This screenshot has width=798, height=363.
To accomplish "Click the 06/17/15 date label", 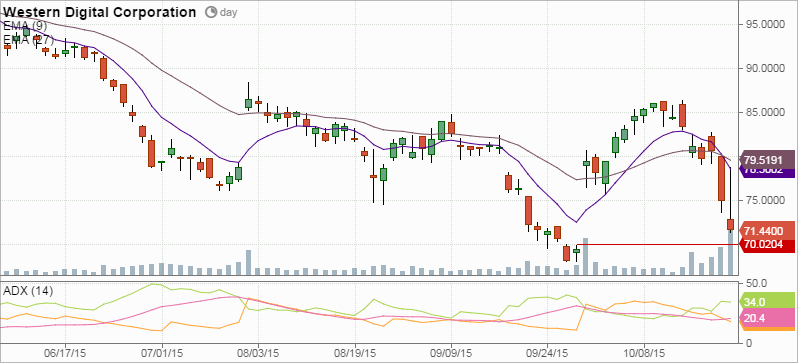I will tap(65, 352).
